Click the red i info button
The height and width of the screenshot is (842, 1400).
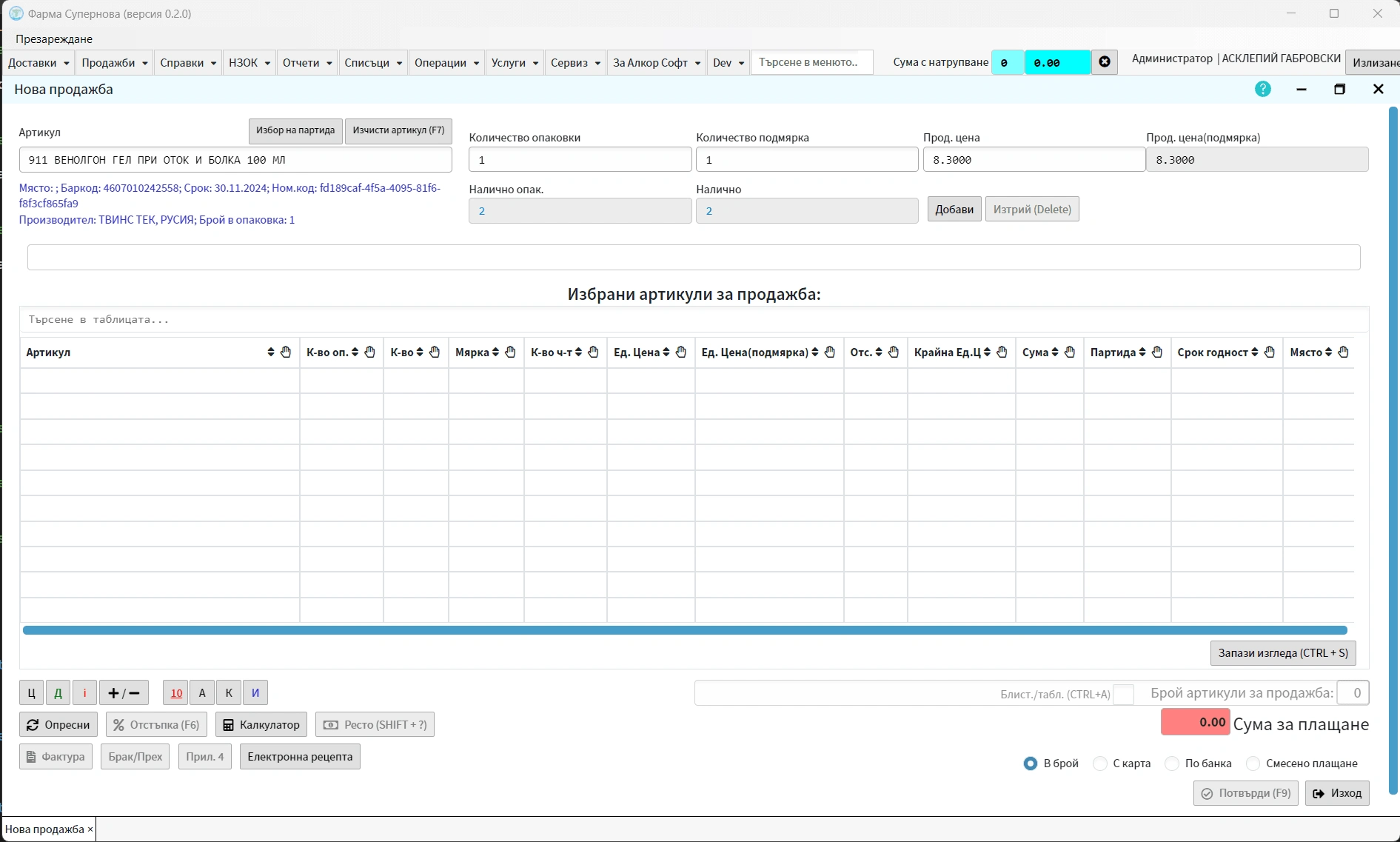(84, 693)
